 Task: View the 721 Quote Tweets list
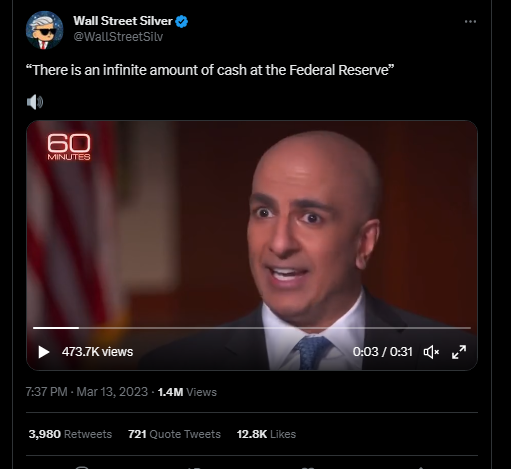coord(174,434)
